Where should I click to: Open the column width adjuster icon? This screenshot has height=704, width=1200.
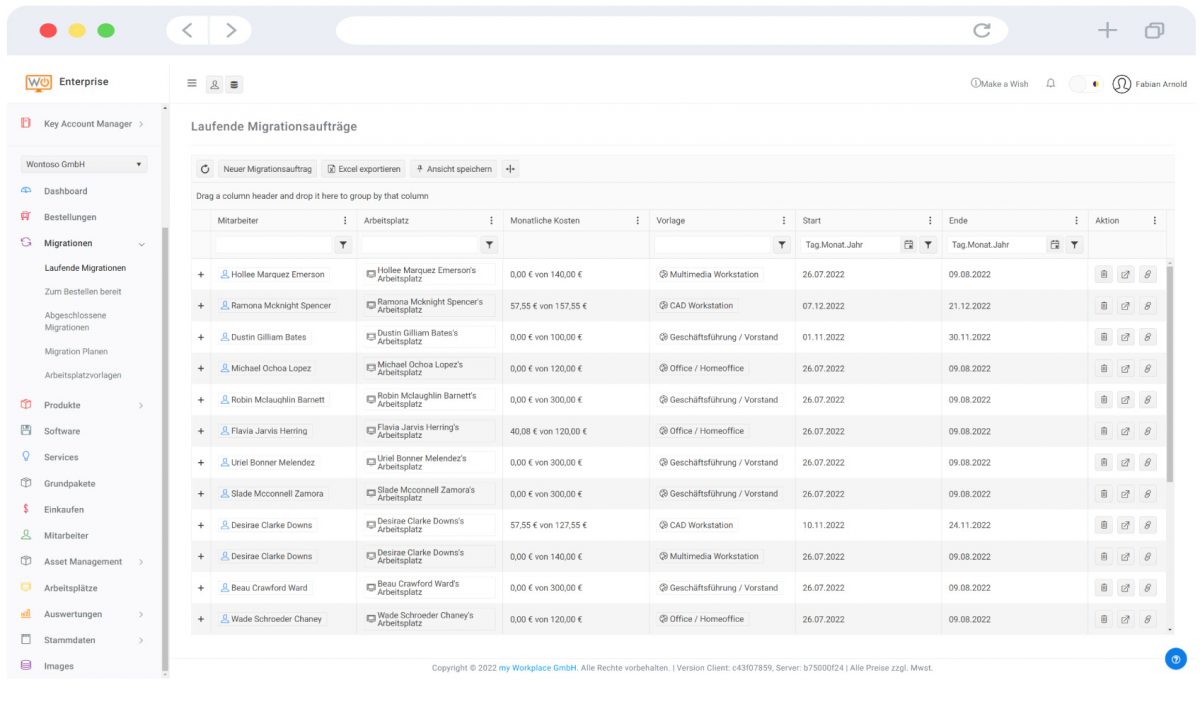(x=510, y=168)
